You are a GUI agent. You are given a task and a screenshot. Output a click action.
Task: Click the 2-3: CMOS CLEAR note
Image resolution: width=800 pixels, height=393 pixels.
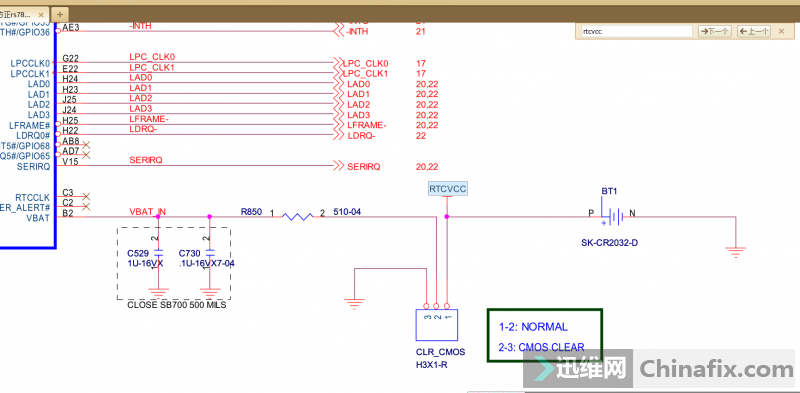pyautogui.click(x=541, y=348)
